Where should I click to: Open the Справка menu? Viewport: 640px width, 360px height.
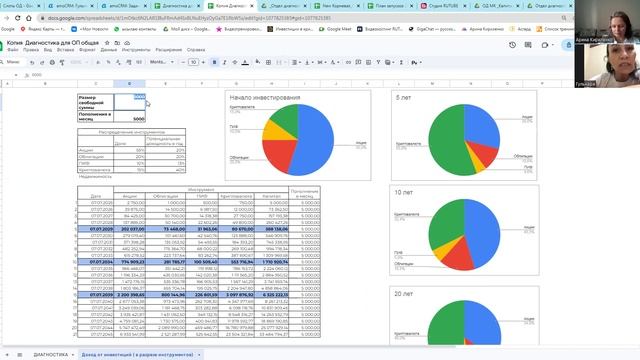[x=196, y=49]
